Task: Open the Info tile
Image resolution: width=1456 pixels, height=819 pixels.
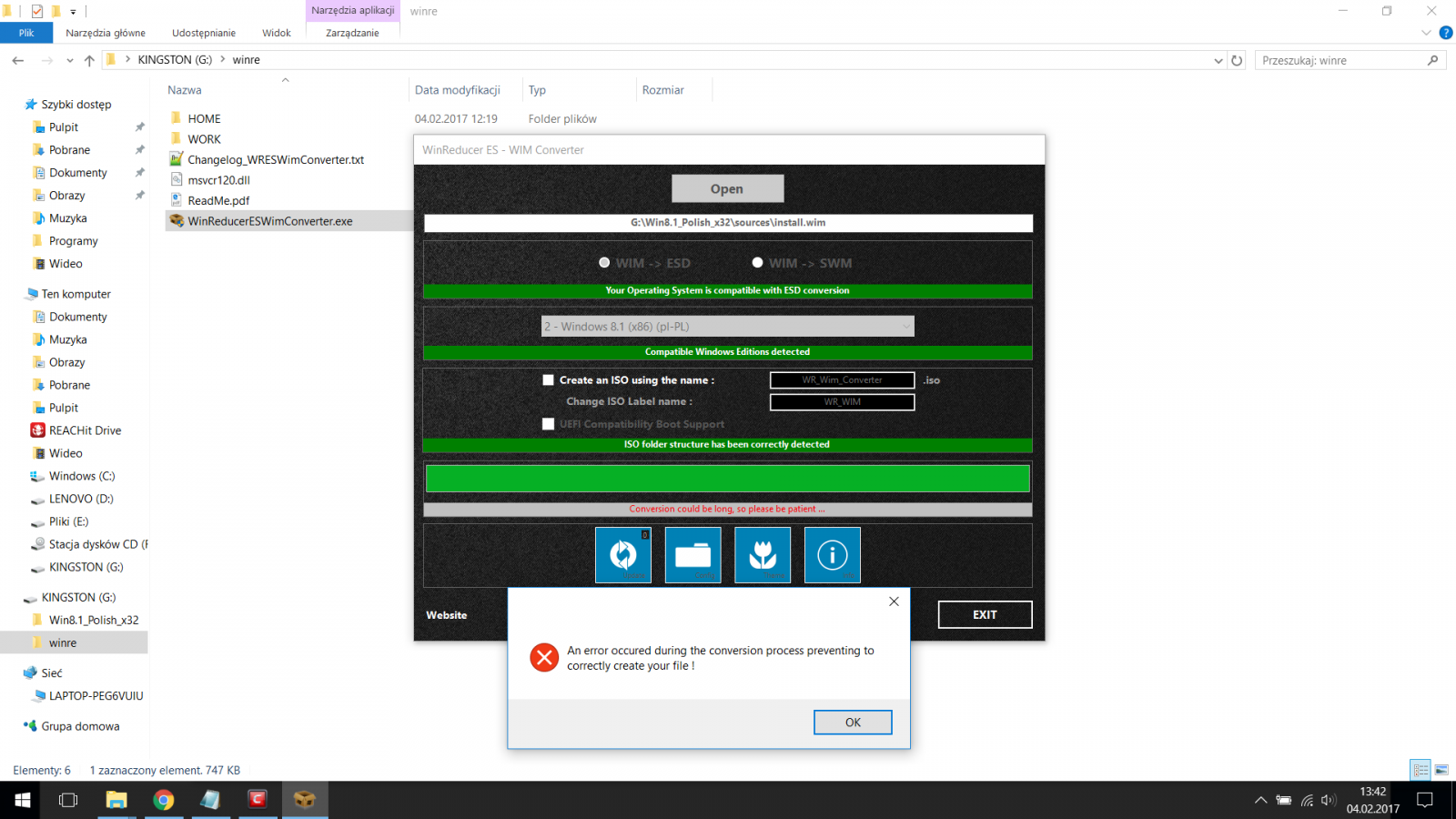Action: pyautogui.click(x=833, y=555)
